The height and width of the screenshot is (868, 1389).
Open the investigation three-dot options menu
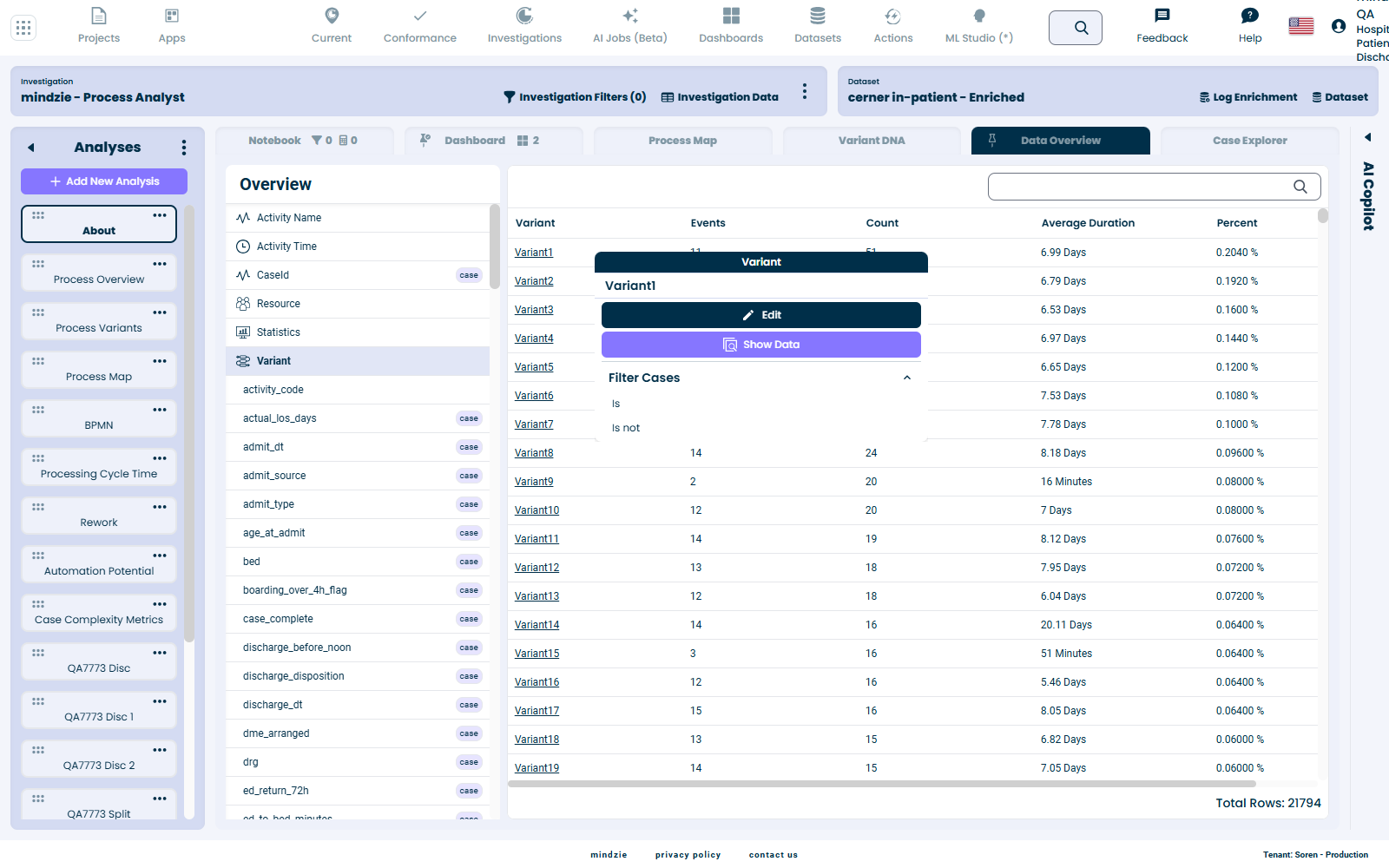coord(805,91)
